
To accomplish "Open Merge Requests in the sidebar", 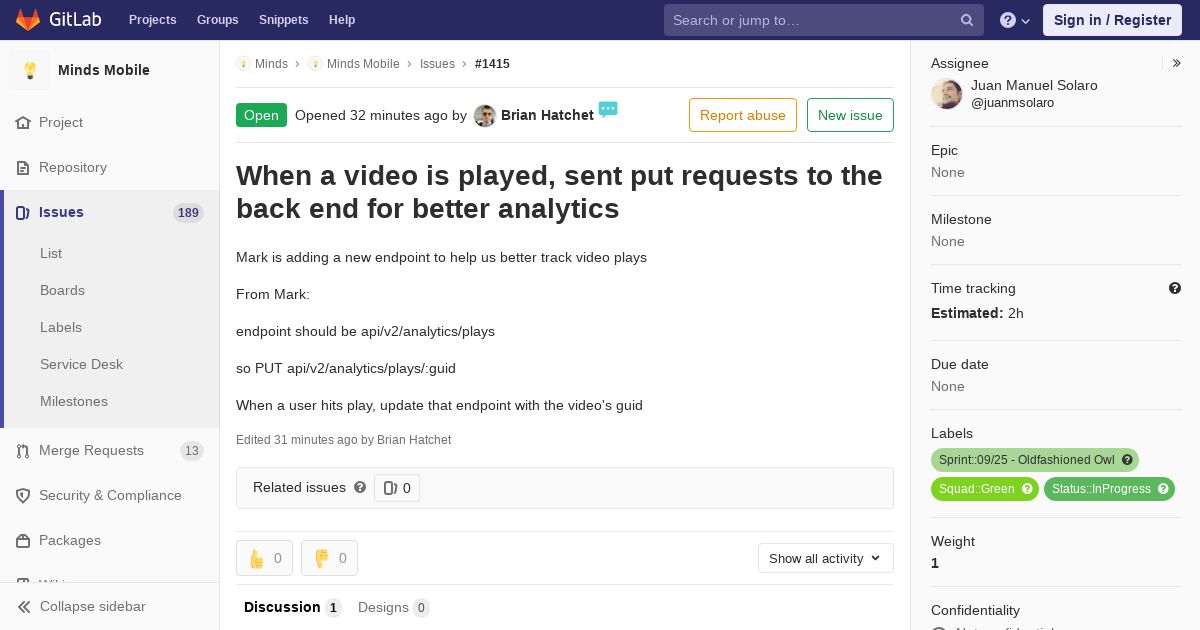I will [91, 450].
